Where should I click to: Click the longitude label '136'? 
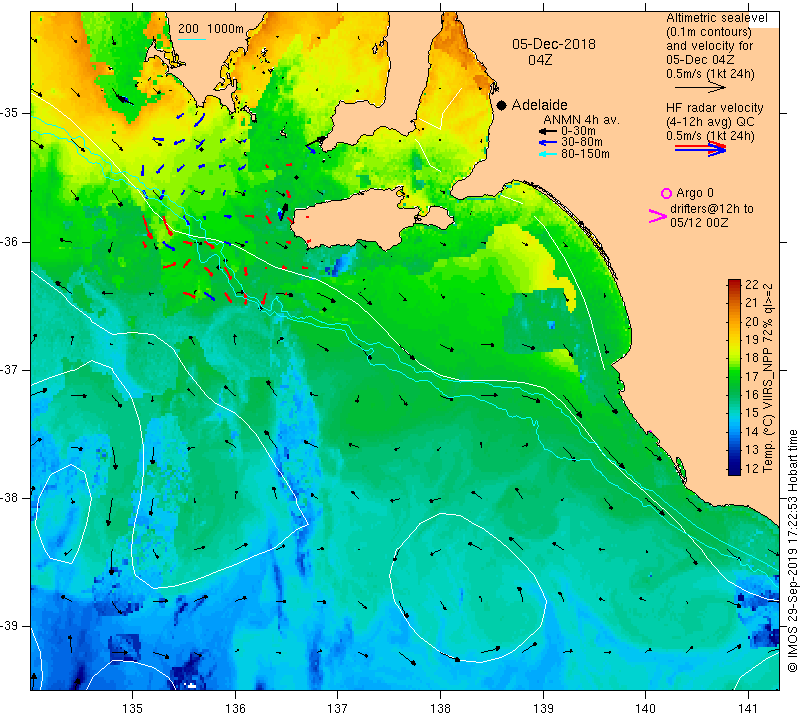[235, 708]
